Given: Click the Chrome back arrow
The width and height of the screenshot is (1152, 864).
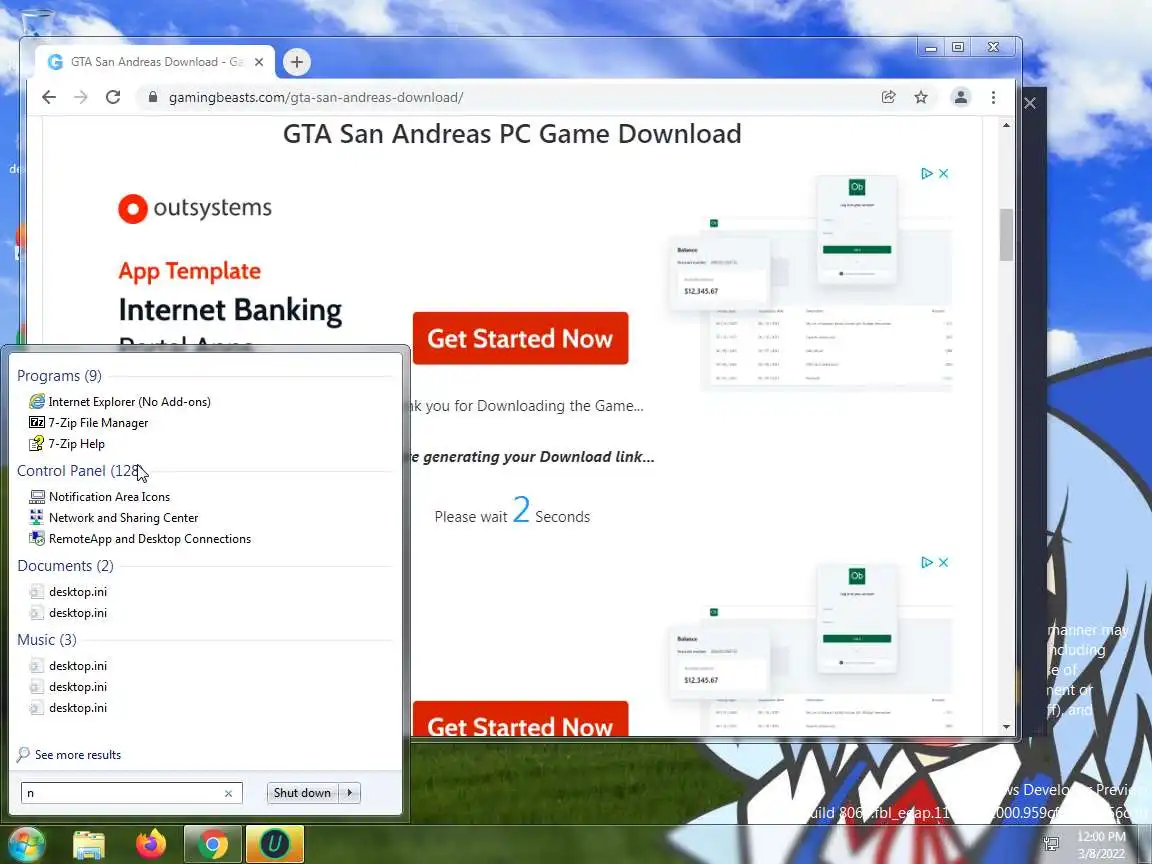Looking at the screenshot, I should tap(48, 97).
